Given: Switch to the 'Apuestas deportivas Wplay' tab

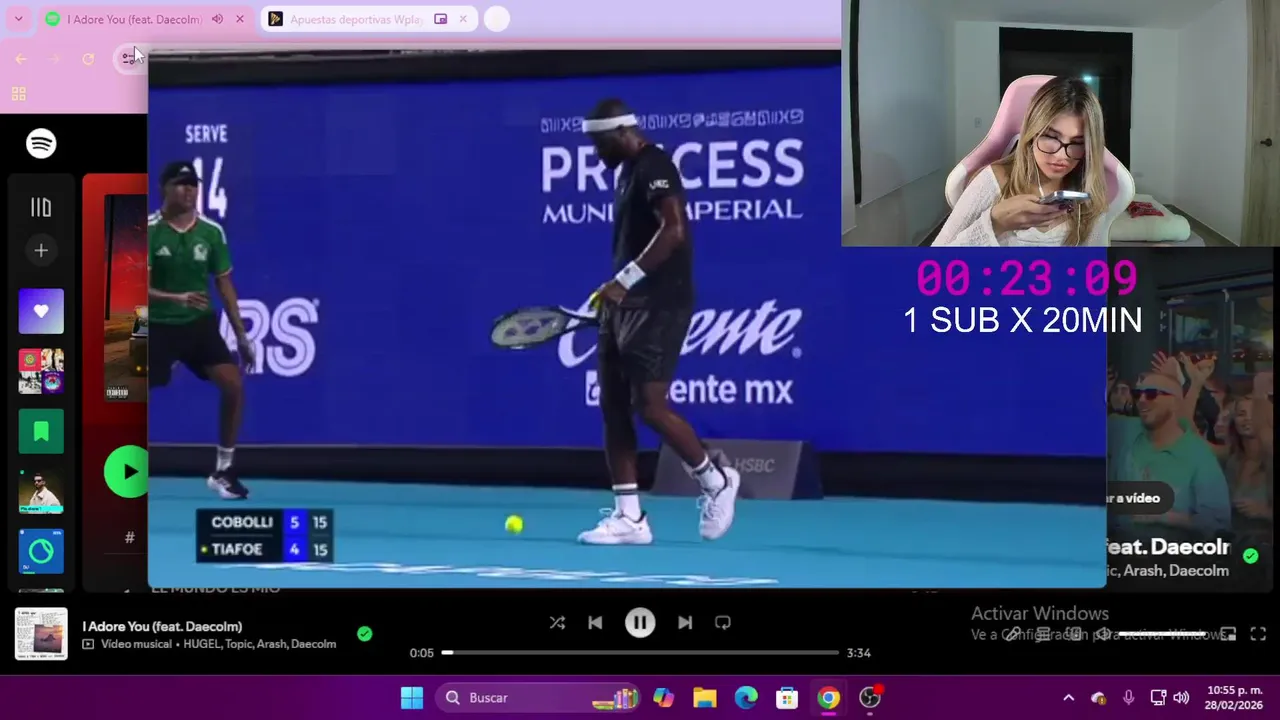Looking at the screenshot, I should click(x=368, y=19).
